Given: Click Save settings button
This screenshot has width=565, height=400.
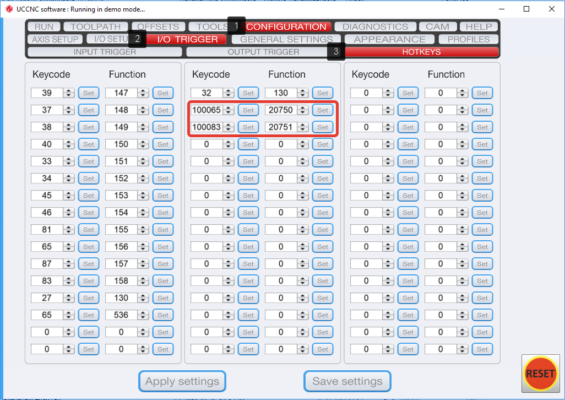Looking at the screenshot, I should 347,381.
